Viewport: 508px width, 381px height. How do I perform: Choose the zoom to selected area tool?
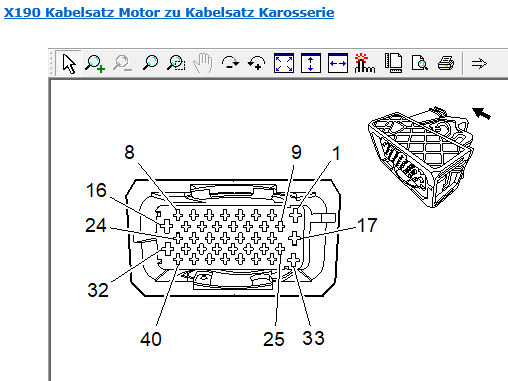[x=176, y=63]
